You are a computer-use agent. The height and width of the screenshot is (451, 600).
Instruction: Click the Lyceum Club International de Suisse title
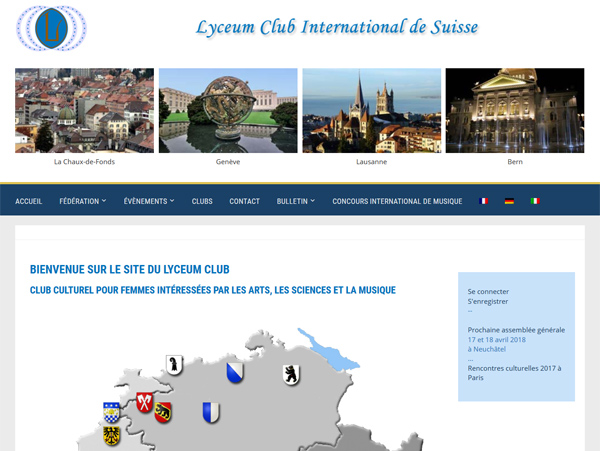pyautogui.click(x=337, y=28)
